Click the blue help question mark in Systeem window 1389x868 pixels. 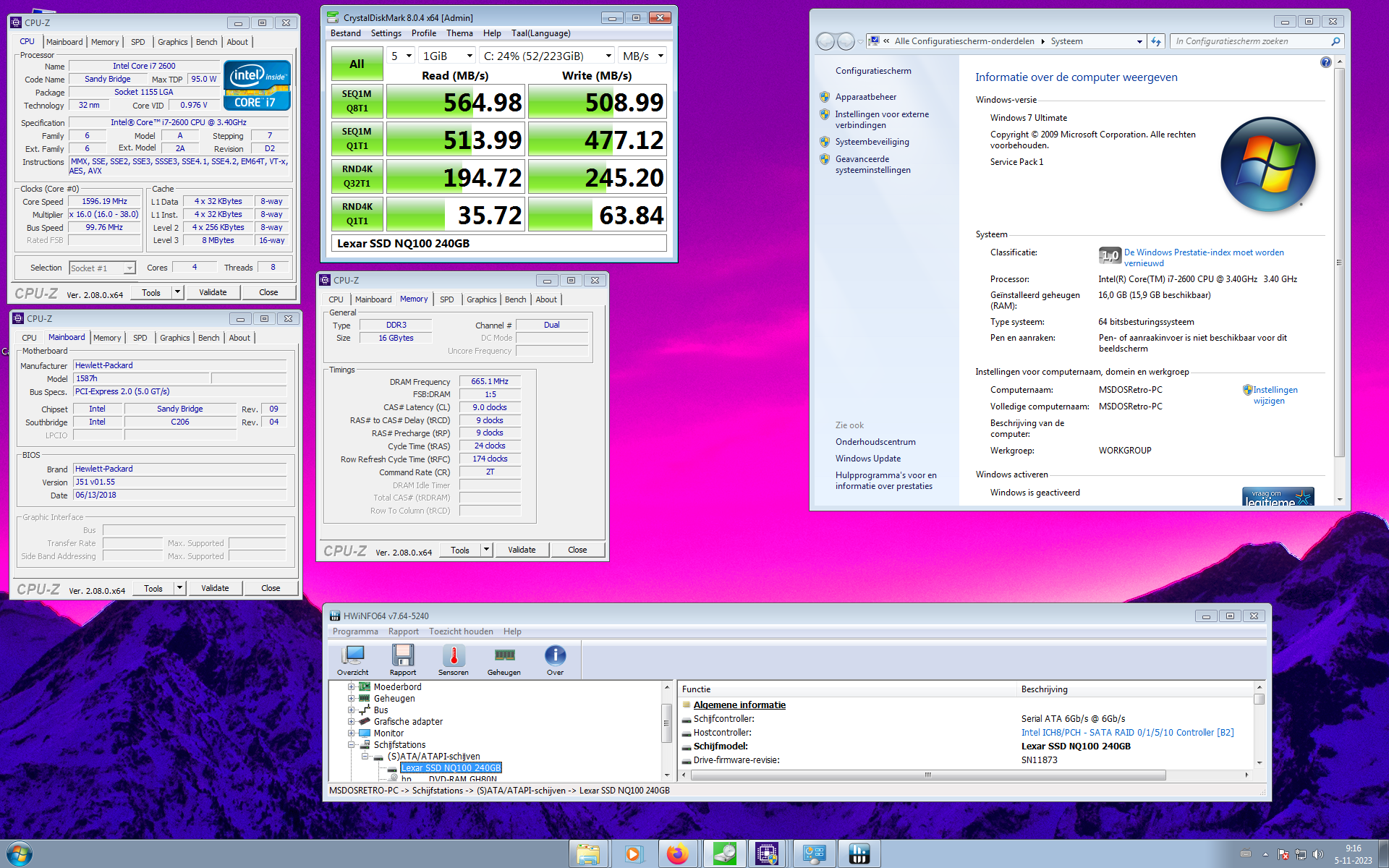[1325, 63]
